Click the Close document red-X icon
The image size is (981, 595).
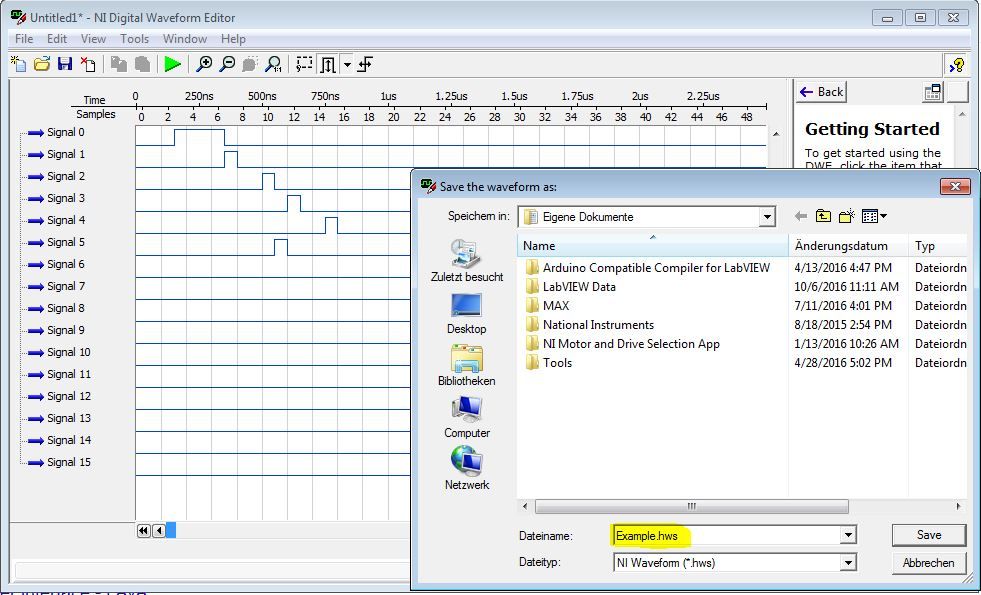coord(88,64)
